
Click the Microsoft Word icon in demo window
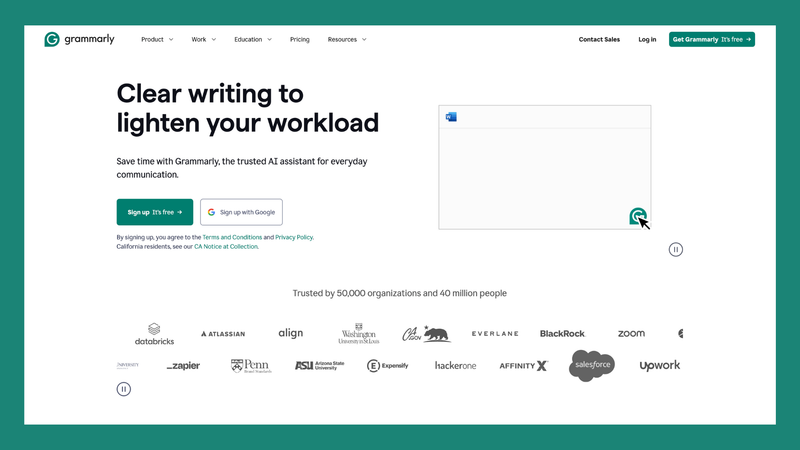click(451, 117)
